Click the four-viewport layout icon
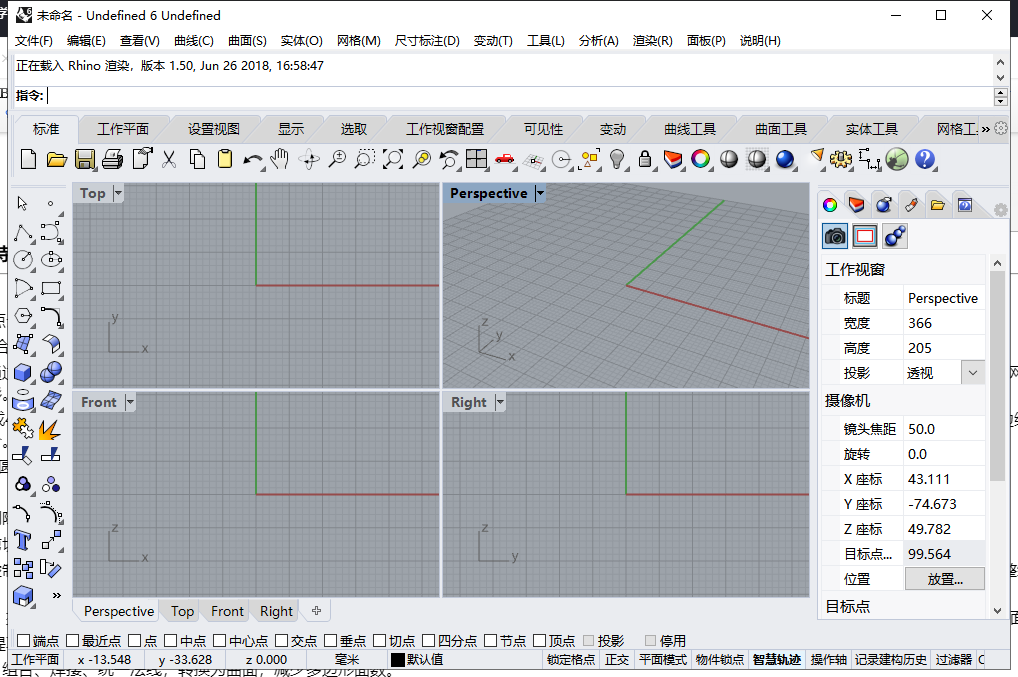This screenshot has width=1018, height=677. click(x=477, y=159)
